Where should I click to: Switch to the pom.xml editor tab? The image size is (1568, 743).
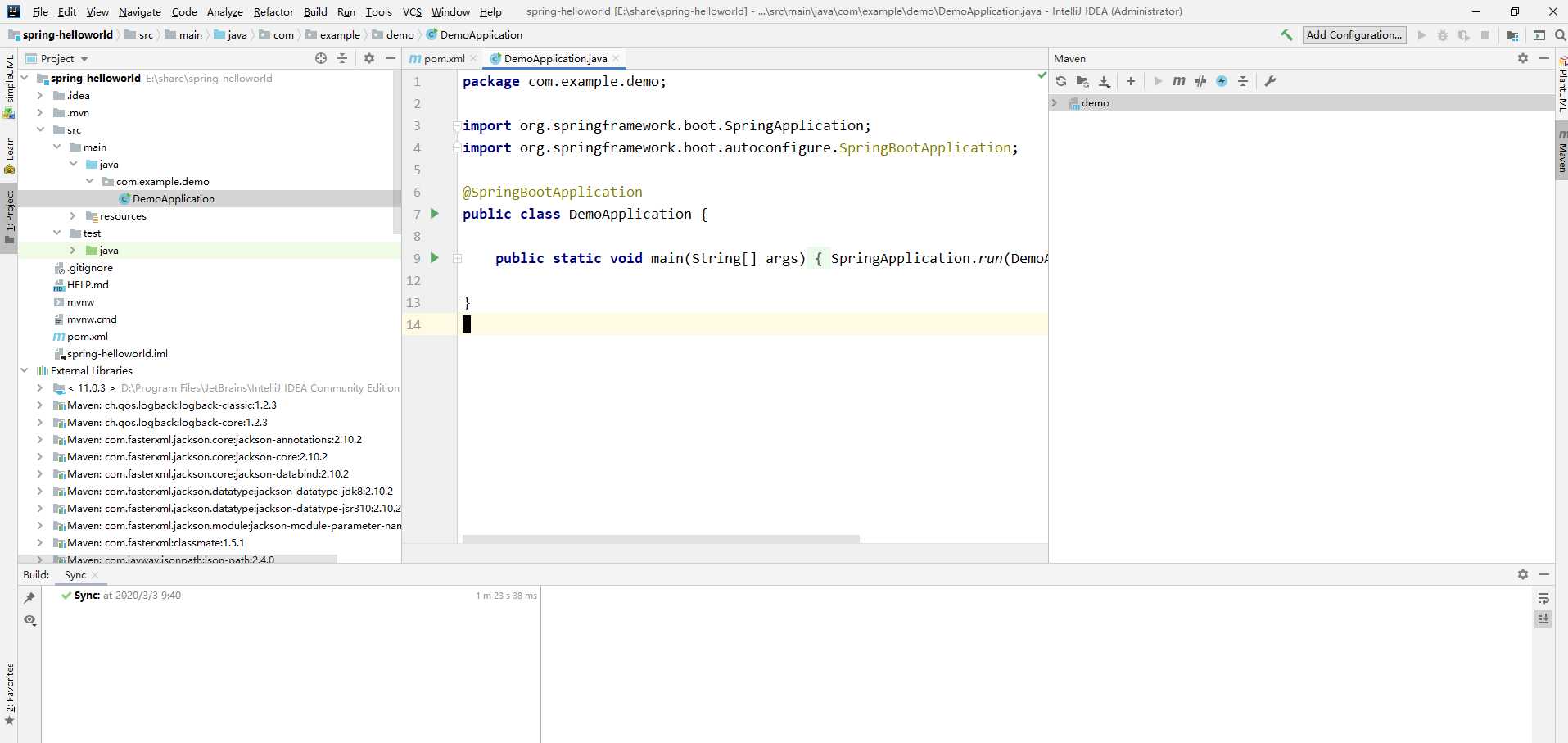pos(444,58)
